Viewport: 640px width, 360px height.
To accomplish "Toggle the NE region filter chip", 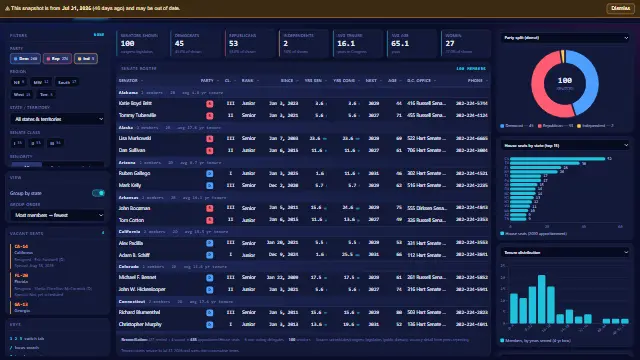I will point(19,82).
